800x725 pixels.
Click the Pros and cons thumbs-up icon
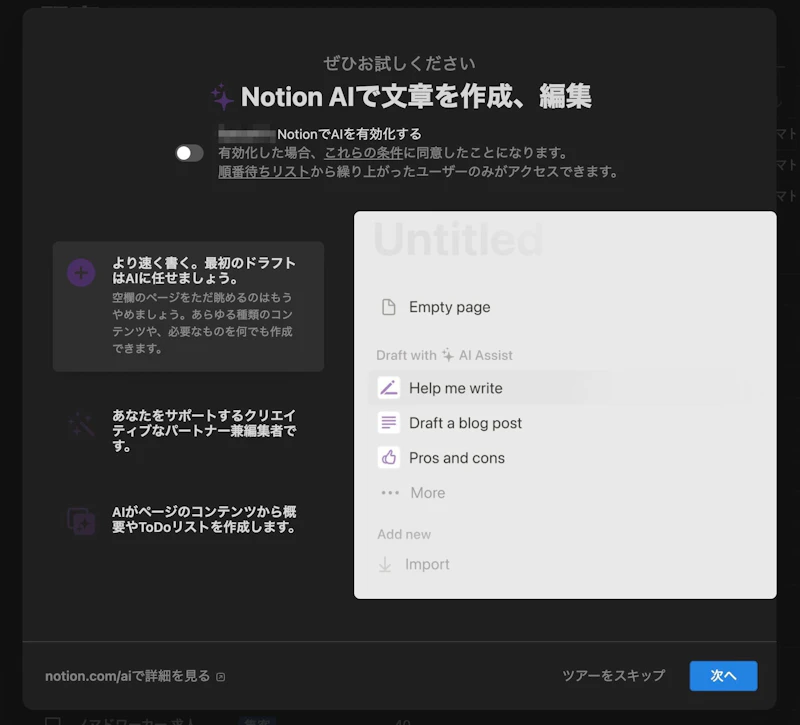point(389,457)
